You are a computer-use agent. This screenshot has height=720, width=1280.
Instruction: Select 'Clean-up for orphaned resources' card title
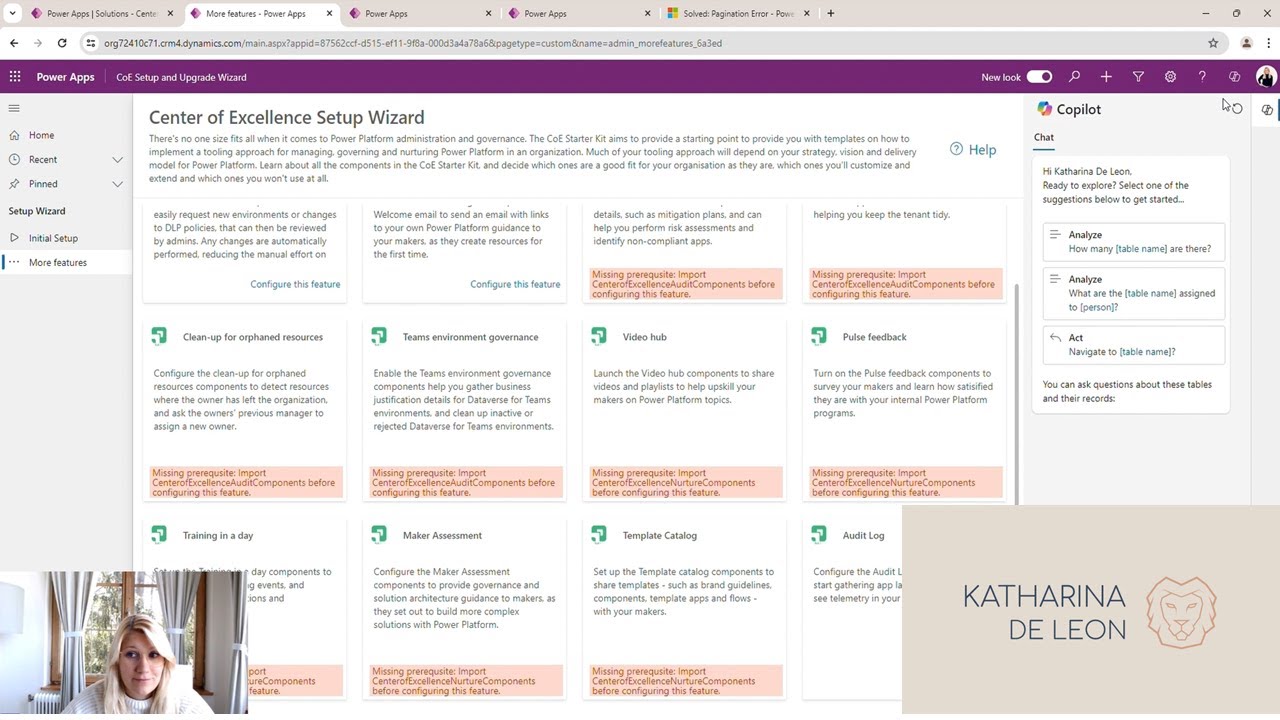253,337
